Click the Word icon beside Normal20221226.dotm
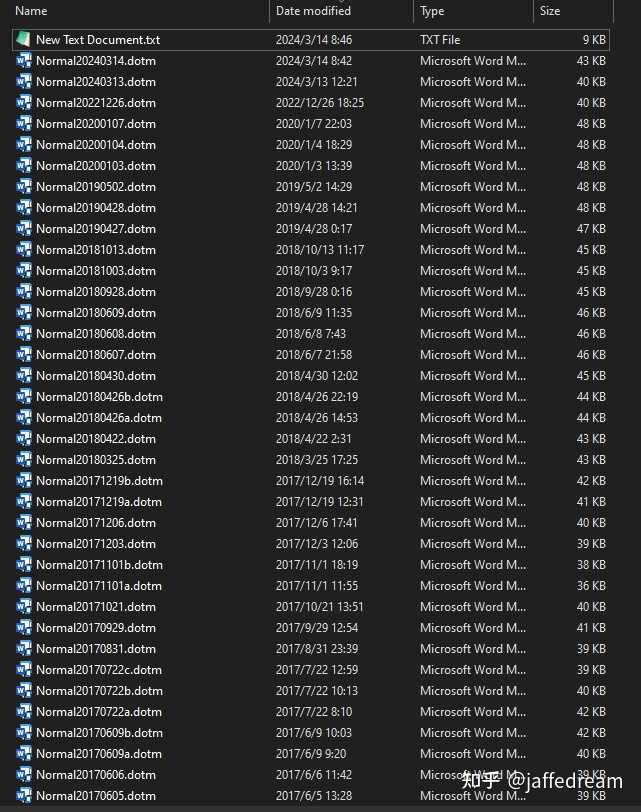Screen dimensions: 641x812 tap(23, 103)
